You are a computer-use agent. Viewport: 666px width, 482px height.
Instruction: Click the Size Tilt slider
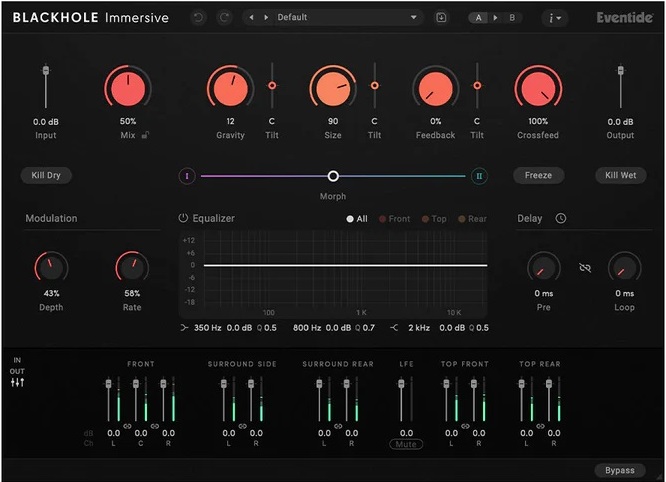click(x=375, y=86)
